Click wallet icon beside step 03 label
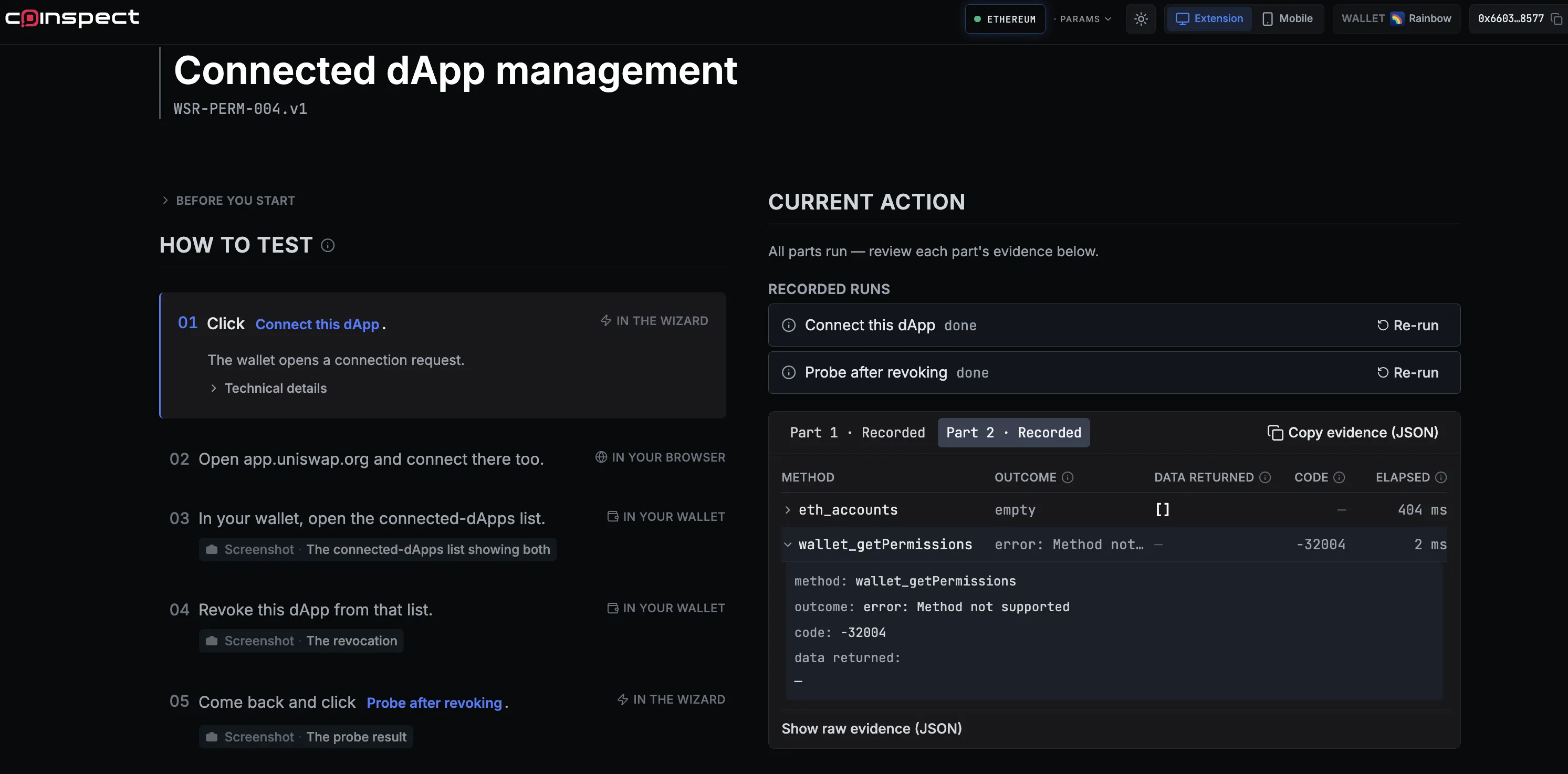Viewport: 1568px width, 774px height. click(x=613, y=516)
